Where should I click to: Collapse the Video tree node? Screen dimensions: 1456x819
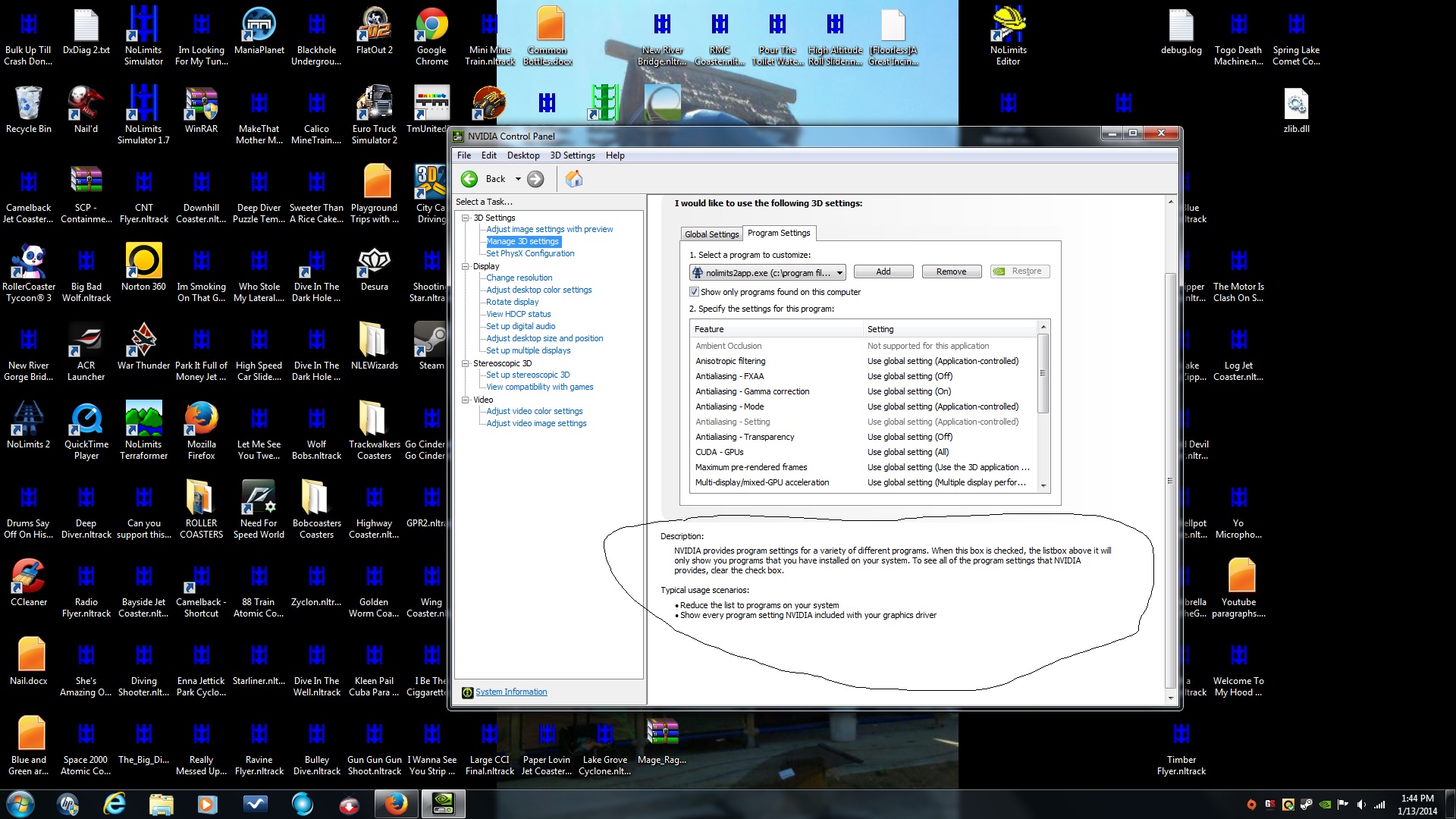click(x=466, y=400)
